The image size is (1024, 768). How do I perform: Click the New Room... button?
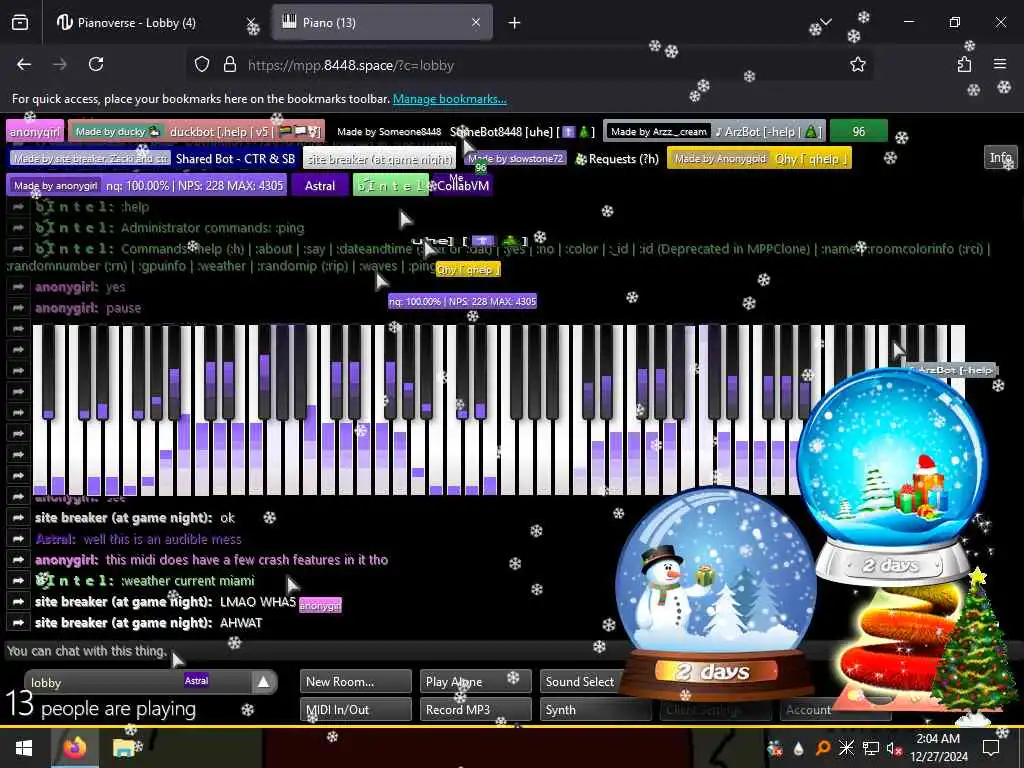click(356, 681)
